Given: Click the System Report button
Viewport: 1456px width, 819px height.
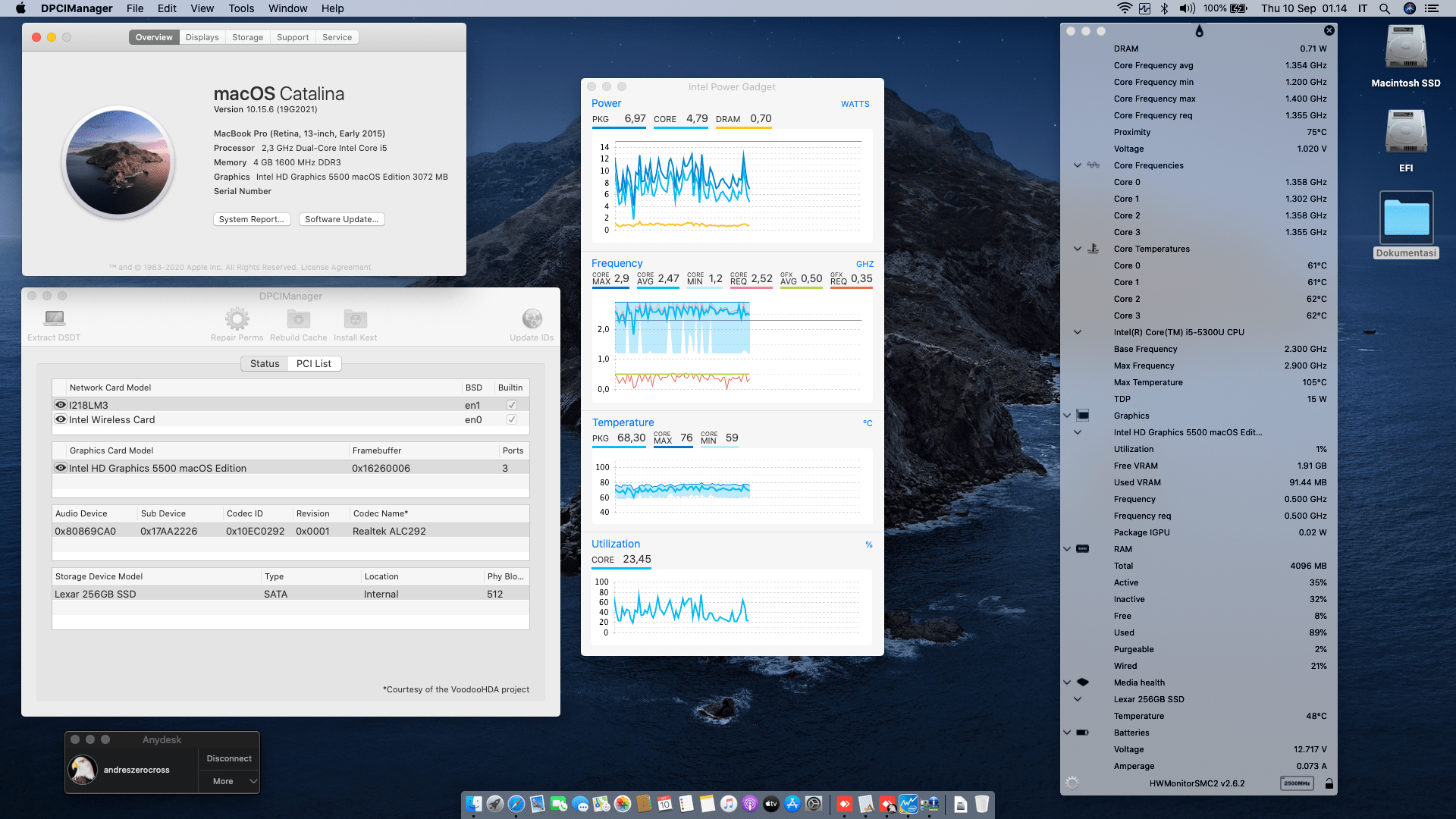Looking at the screenshot, I should pos(252,219).
